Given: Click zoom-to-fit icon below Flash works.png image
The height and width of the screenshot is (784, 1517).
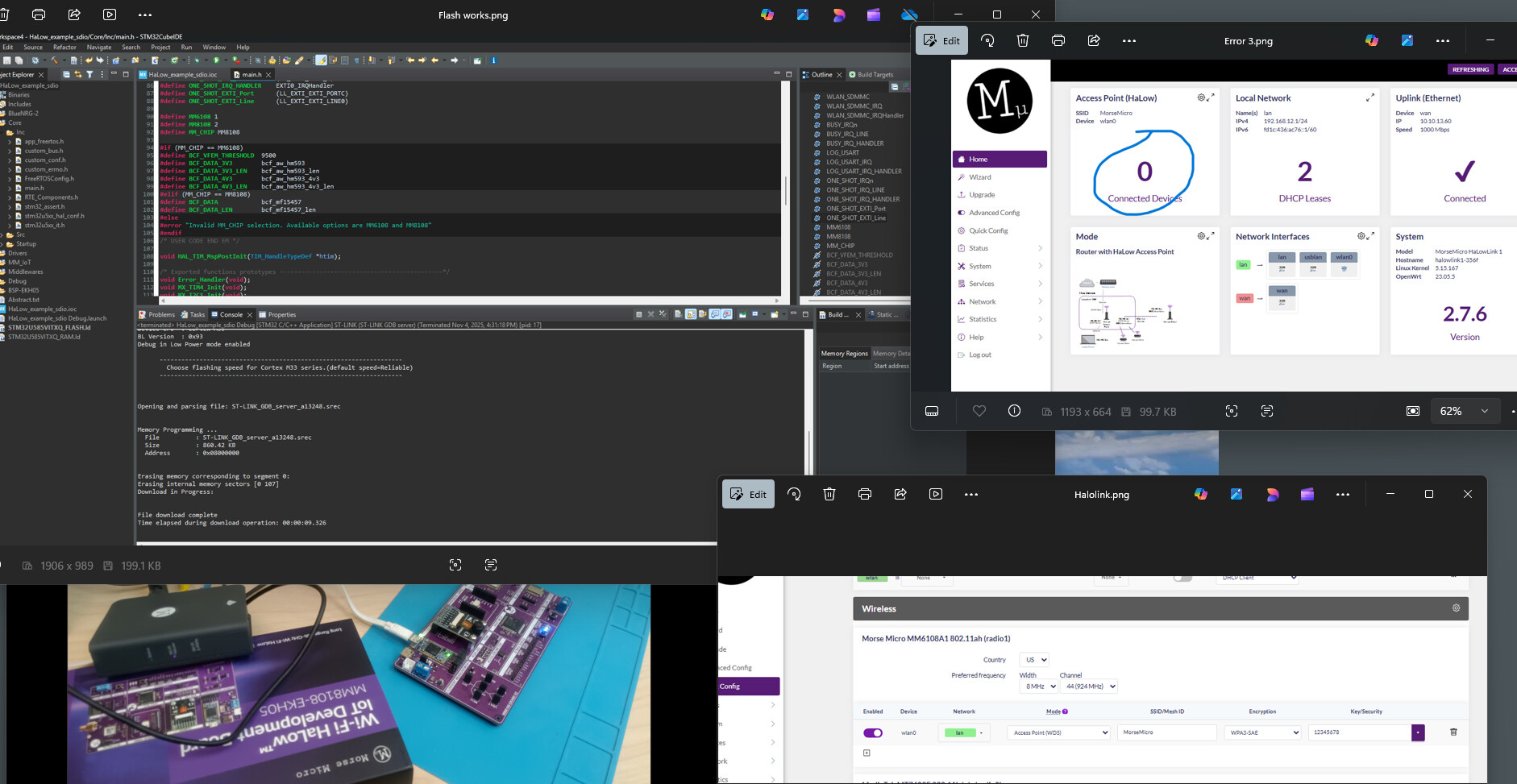Looking at the screenshot, I should (455, 566).
